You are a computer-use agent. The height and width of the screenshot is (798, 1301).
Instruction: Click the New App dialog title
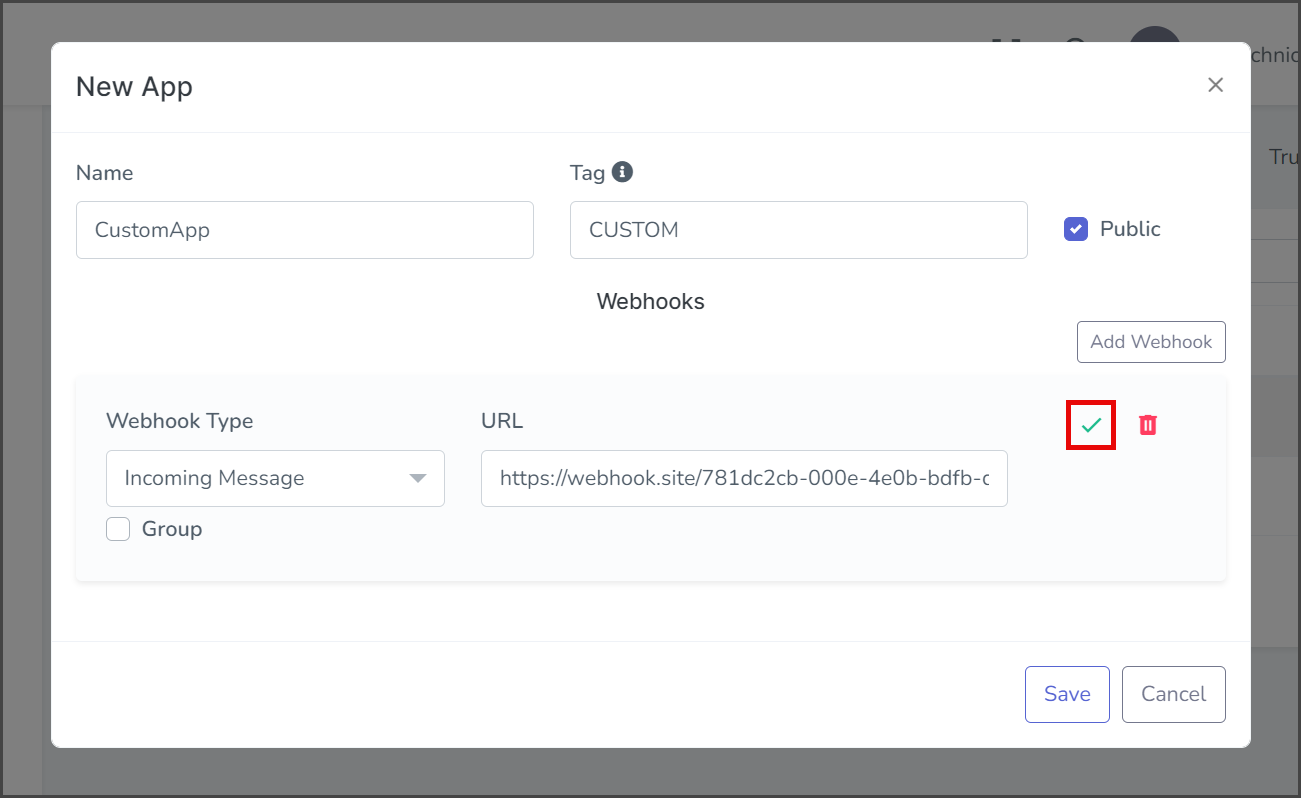(134, 87)
